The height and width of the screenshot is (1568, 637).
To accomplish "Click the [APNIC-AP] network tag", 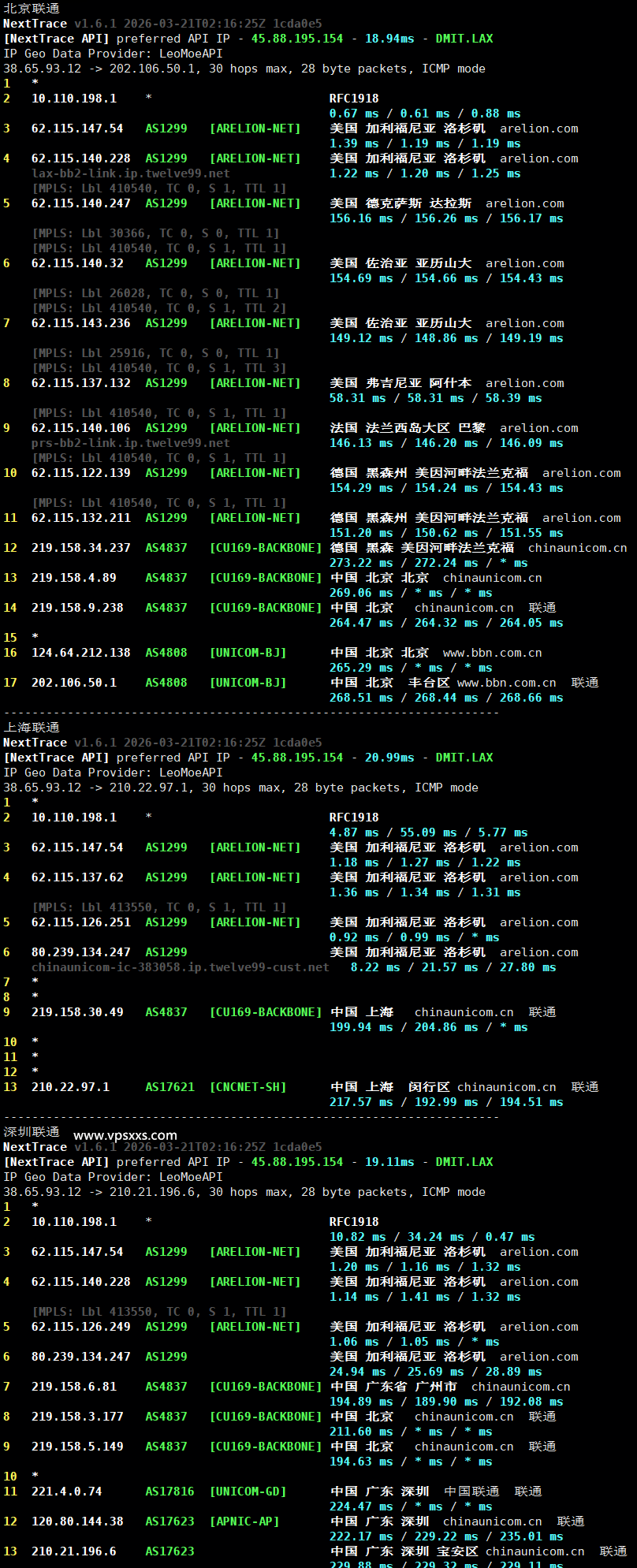I will point(244,1521).
